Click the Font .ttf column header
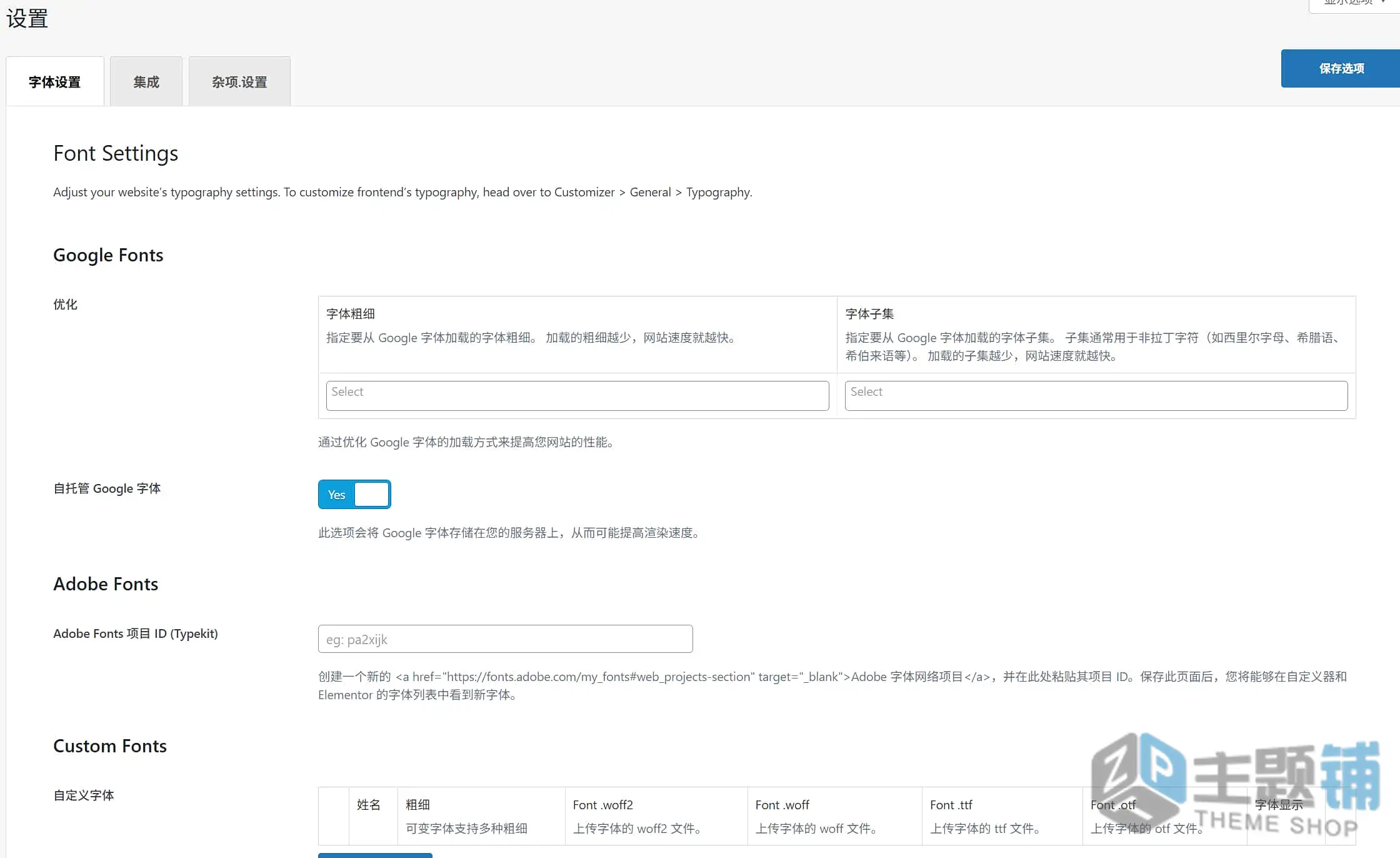The height and width of the screenshot is (858, 1400). (x=951, y=805)
